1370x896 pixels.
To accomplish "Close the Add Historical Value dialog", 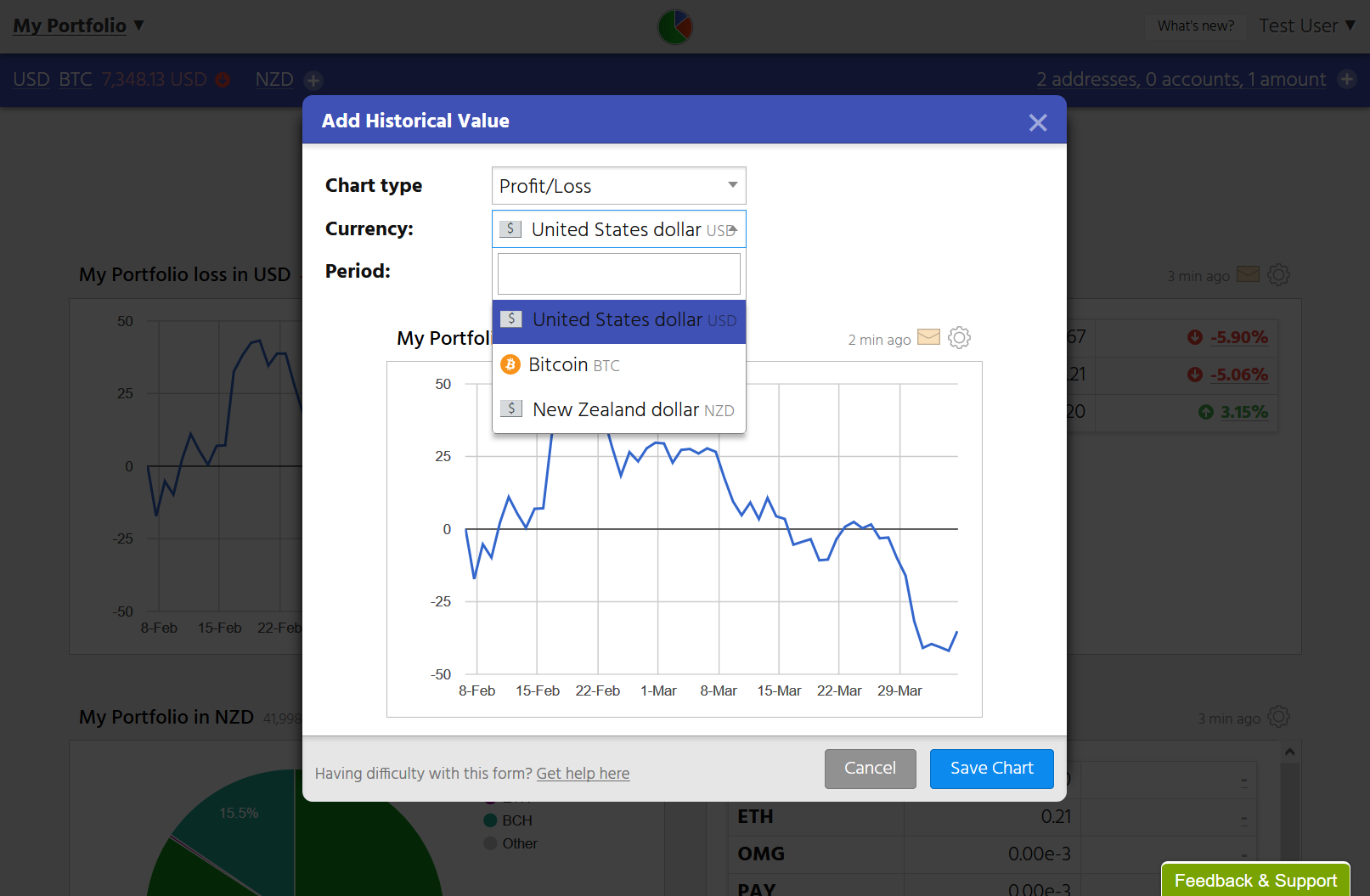I will [x=1037, y=122].
